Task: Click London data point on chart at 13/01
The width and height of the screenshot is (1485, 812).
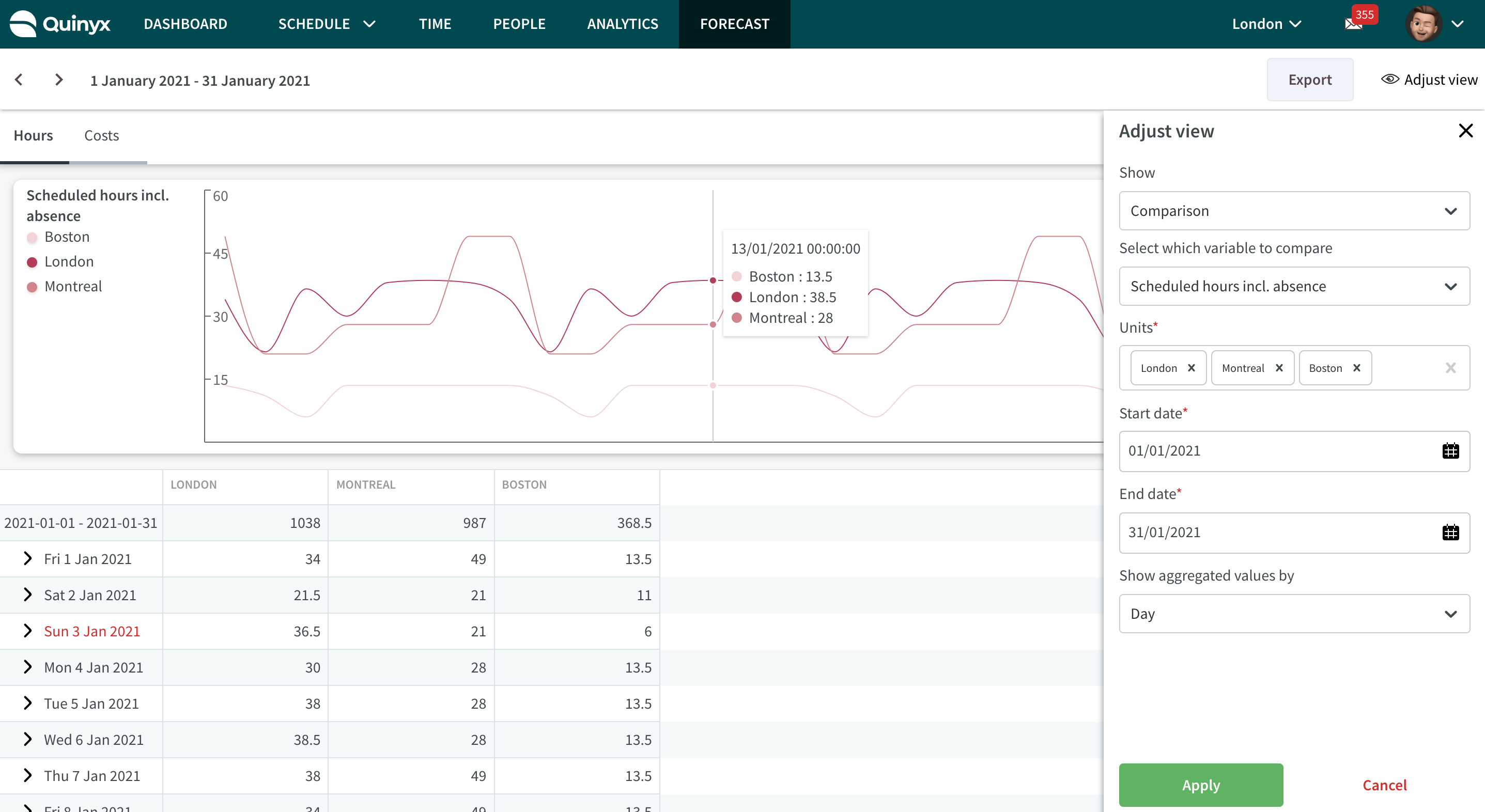Action: (x=713, y=280)
